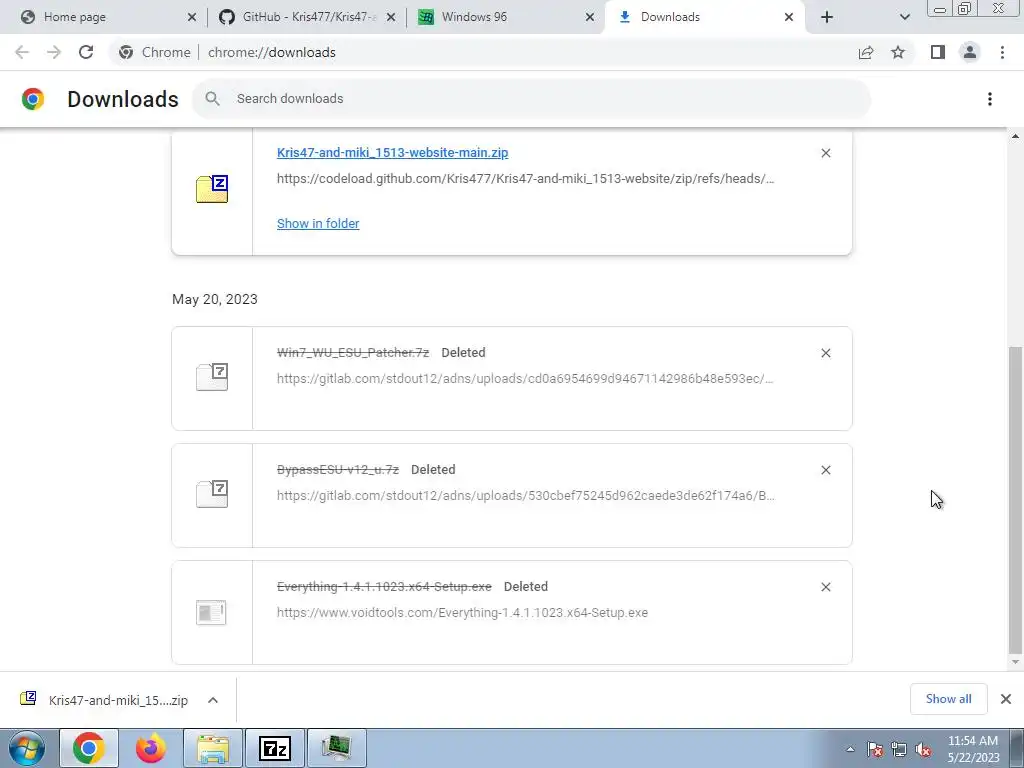1024x768 pixels.
Task: Reload the downloads page
Action: pos(86,52)
